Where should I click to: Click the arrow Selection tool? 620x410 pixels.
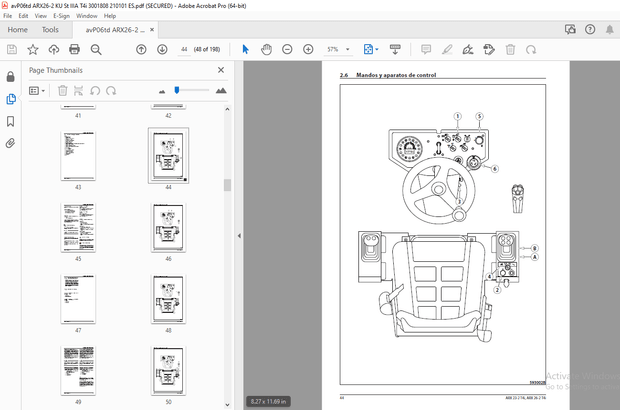pyautogui.click(x=246, y=49)
